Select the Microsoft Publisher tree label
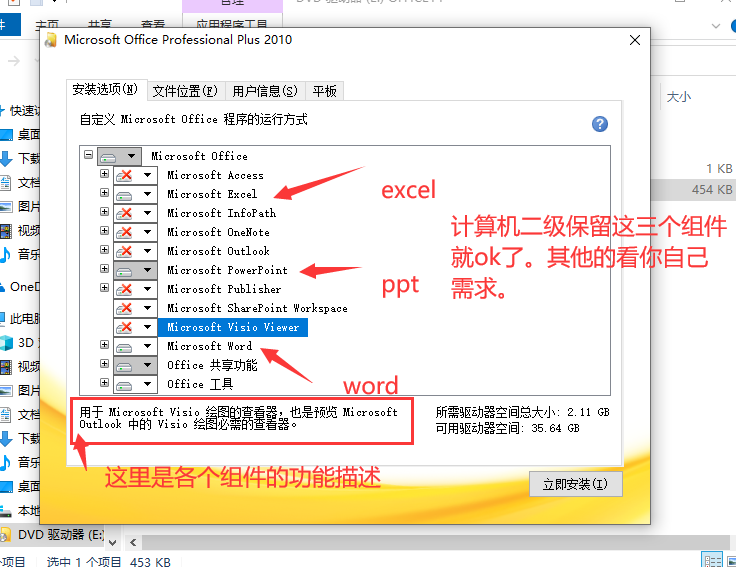Viewport: 736px width, 567px height. [x=224, y=290]
